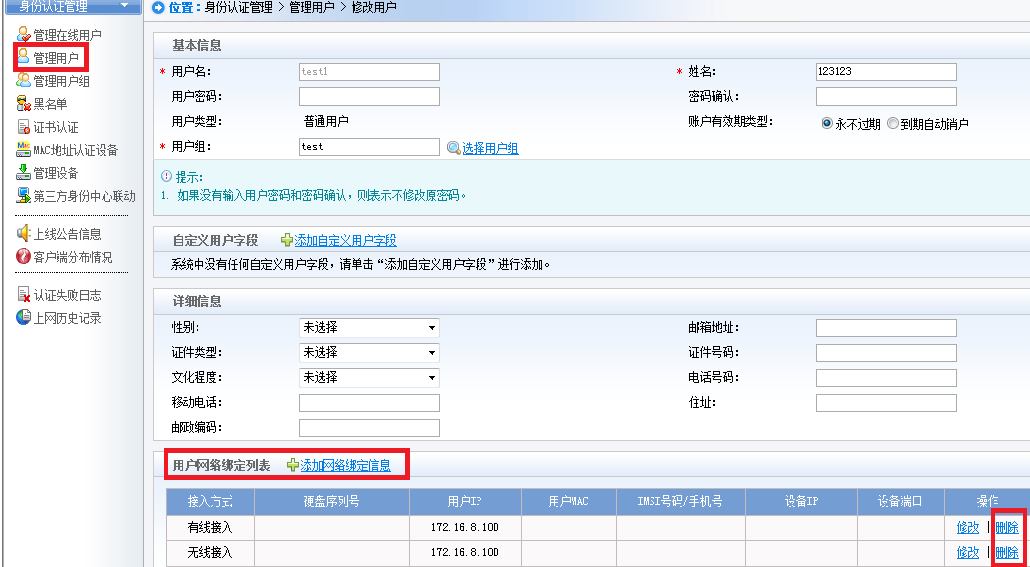Viewport: 1030px width, 567px height.
Task: Open the 性别 dropdown
Action: click(369, 327)
